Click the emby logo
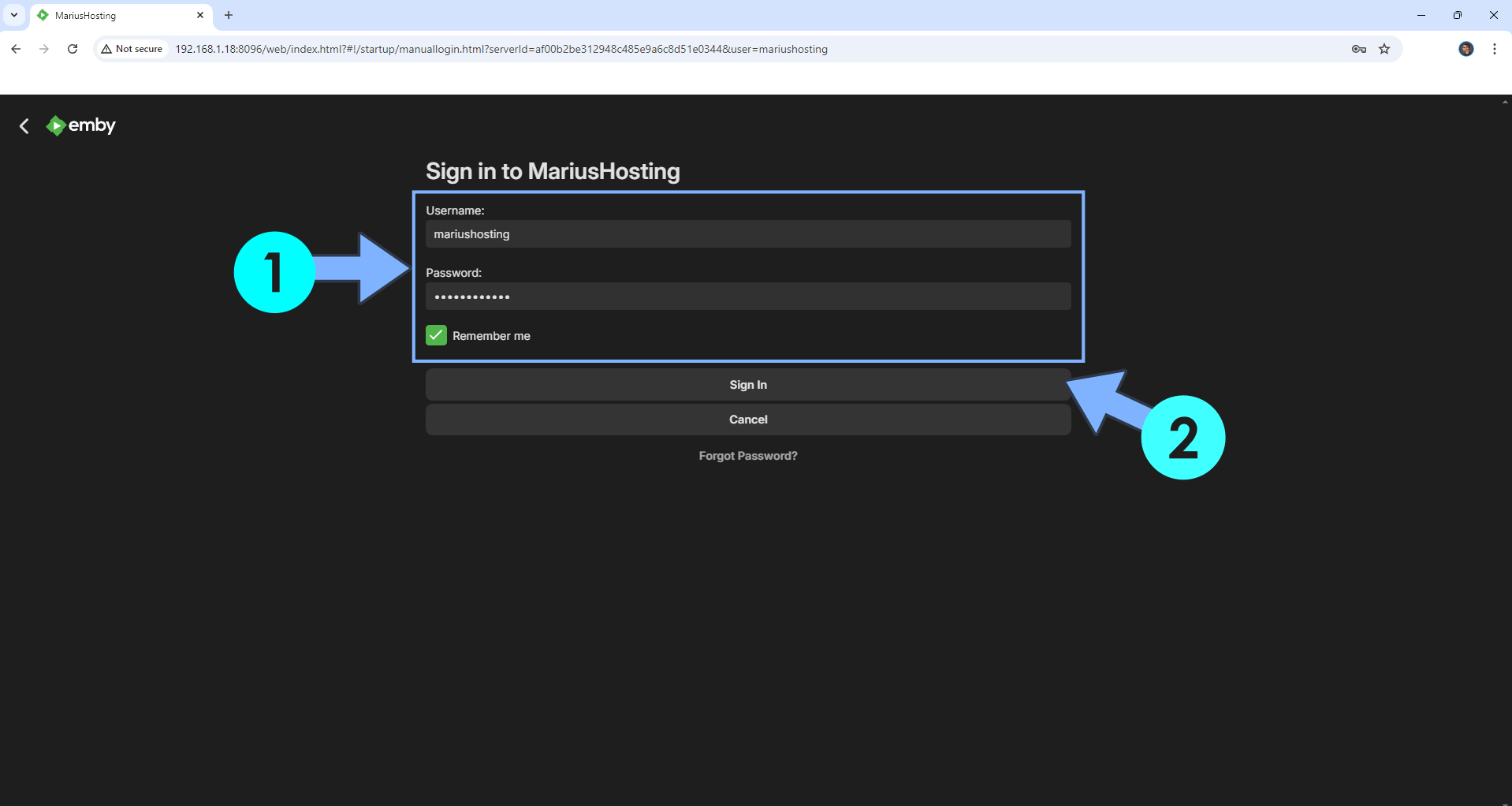This screenshot has height=806, width=1512. pyautogui.click(x=81, y=125)
